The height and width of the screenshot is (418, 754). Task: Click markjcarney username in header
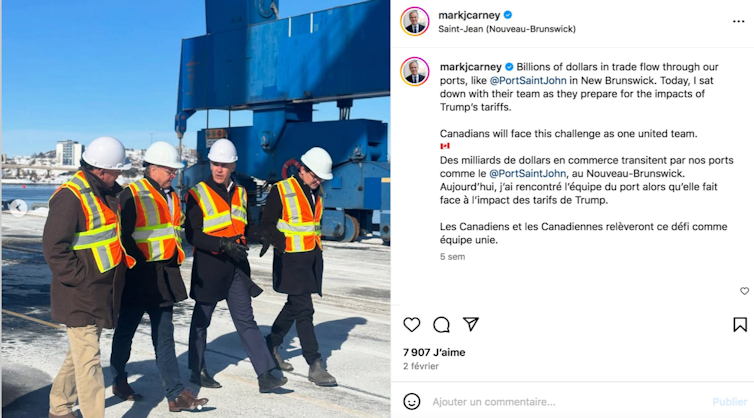469,15
